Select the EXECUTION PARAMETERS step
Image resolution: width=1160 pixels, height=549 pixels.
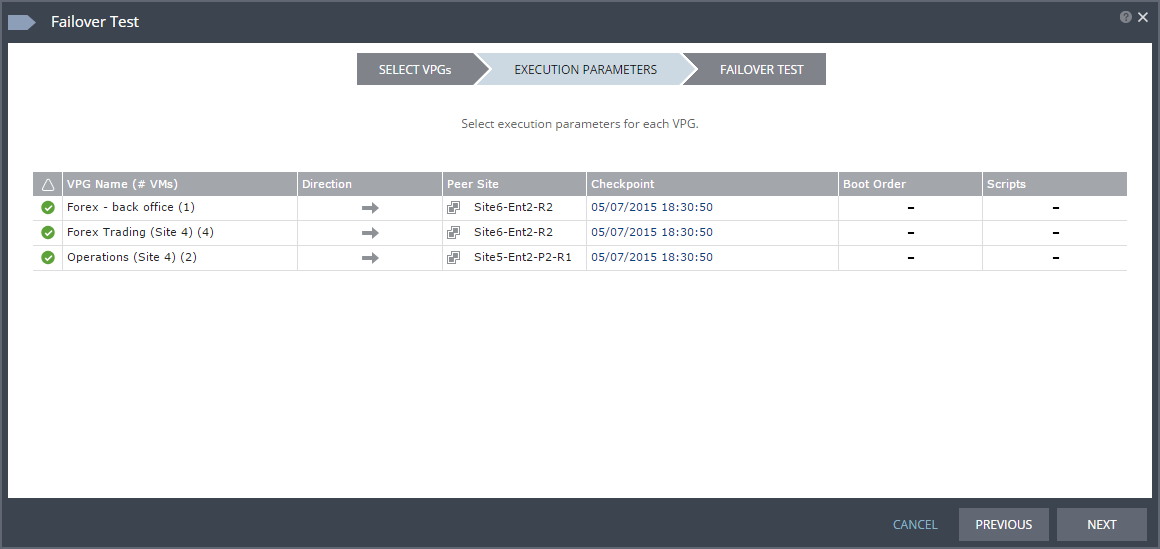click(585, 70)
